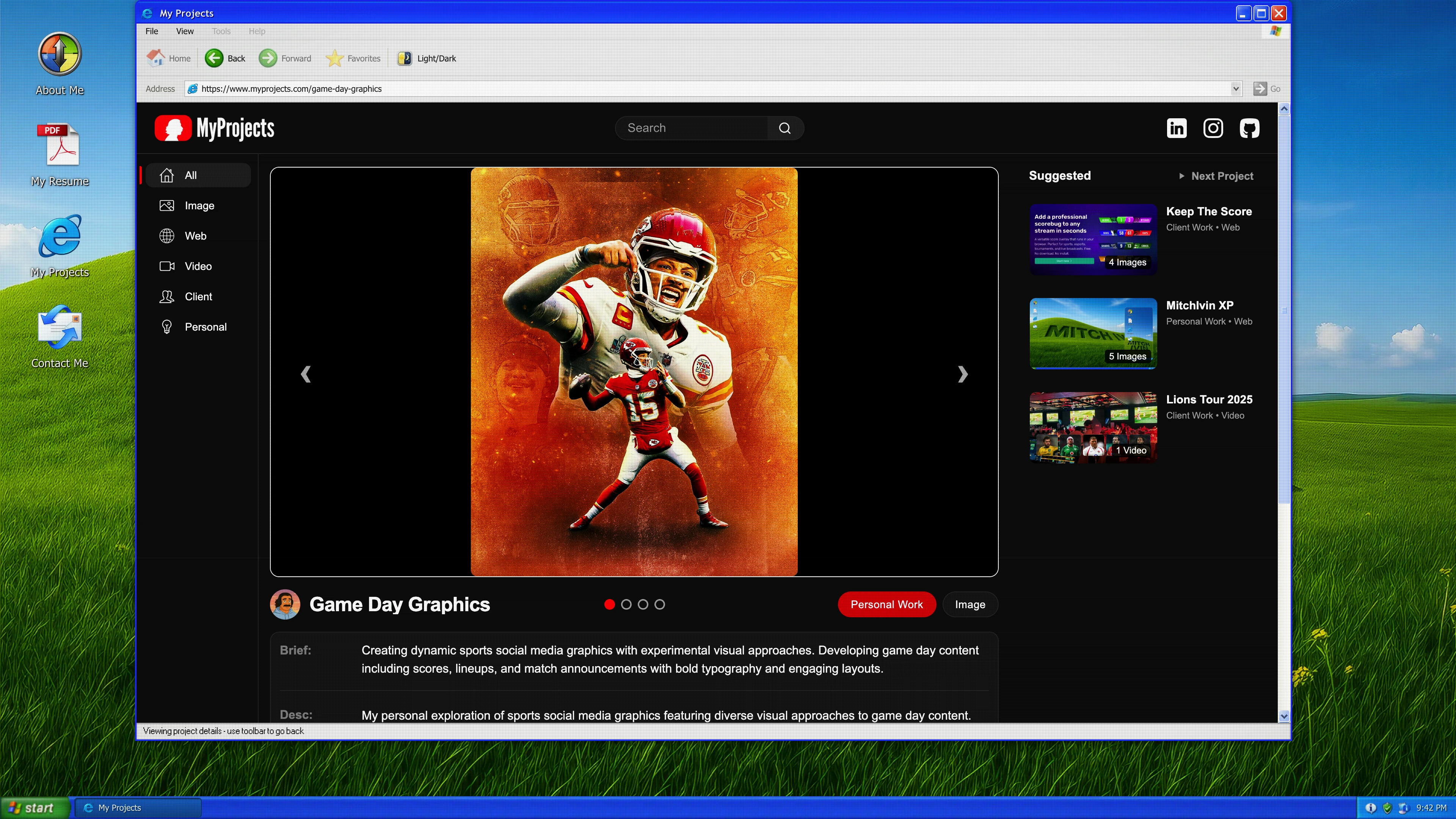This screenshot has width=1456, height=819.
Task: Open the View menu
Action: pyautogui.click(x=185, y=31)
